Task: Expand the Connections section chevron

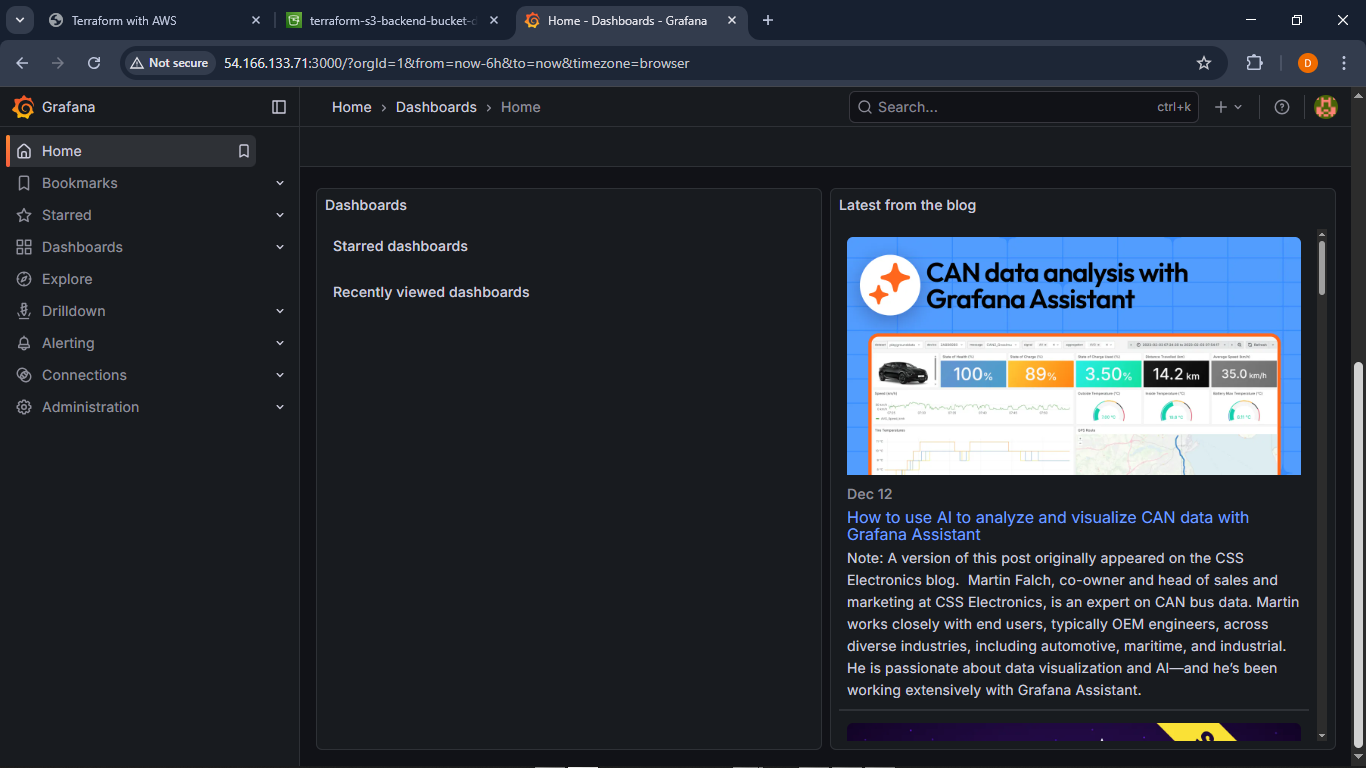Action: pos(280,375)
